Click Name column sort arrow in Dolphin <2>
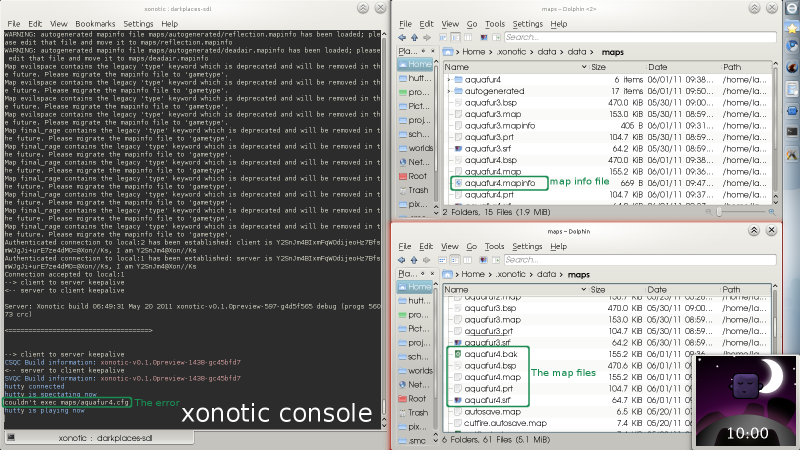 coord(584,67)
